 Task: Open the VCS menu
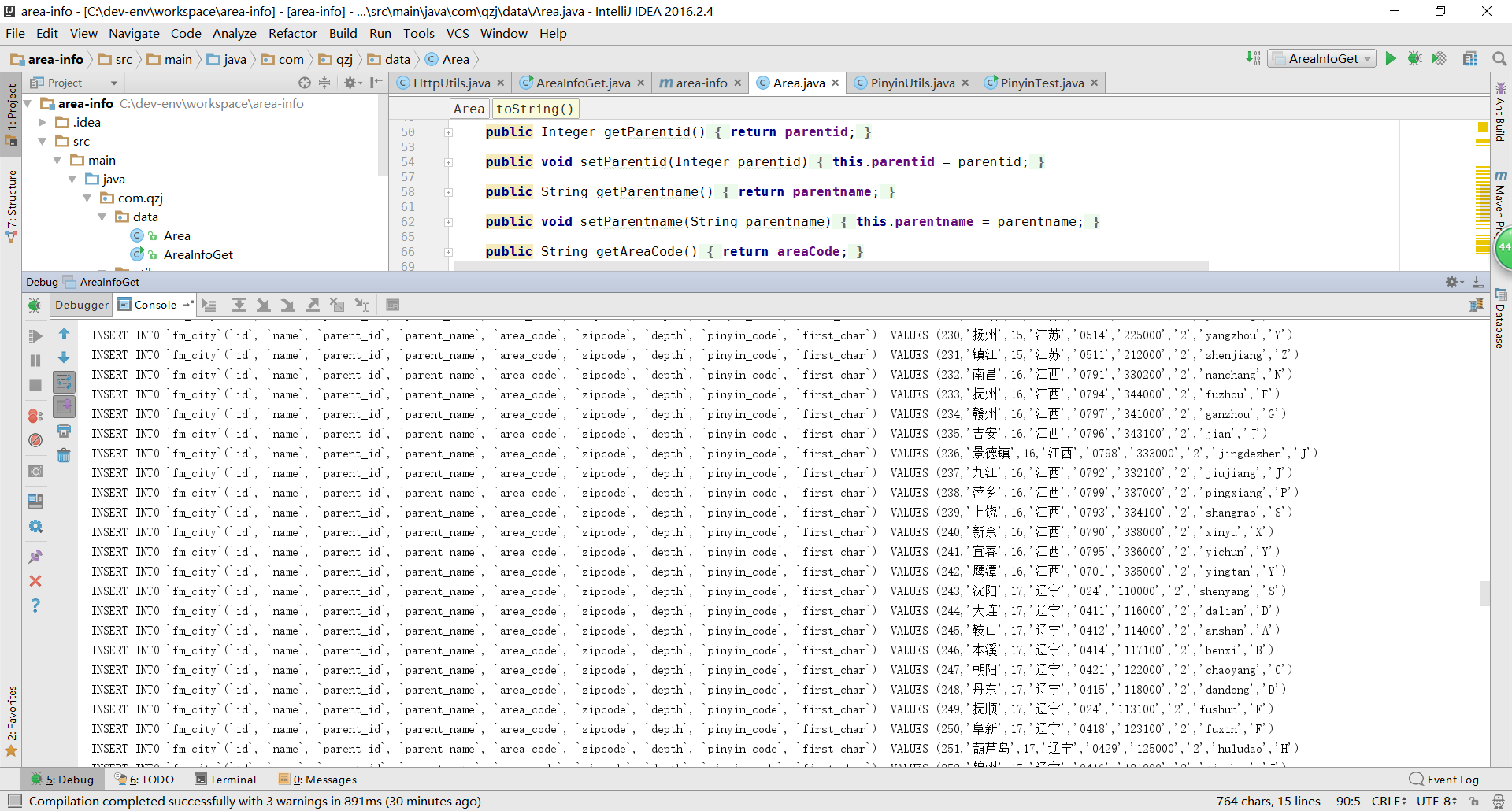[x=458, y=33]
